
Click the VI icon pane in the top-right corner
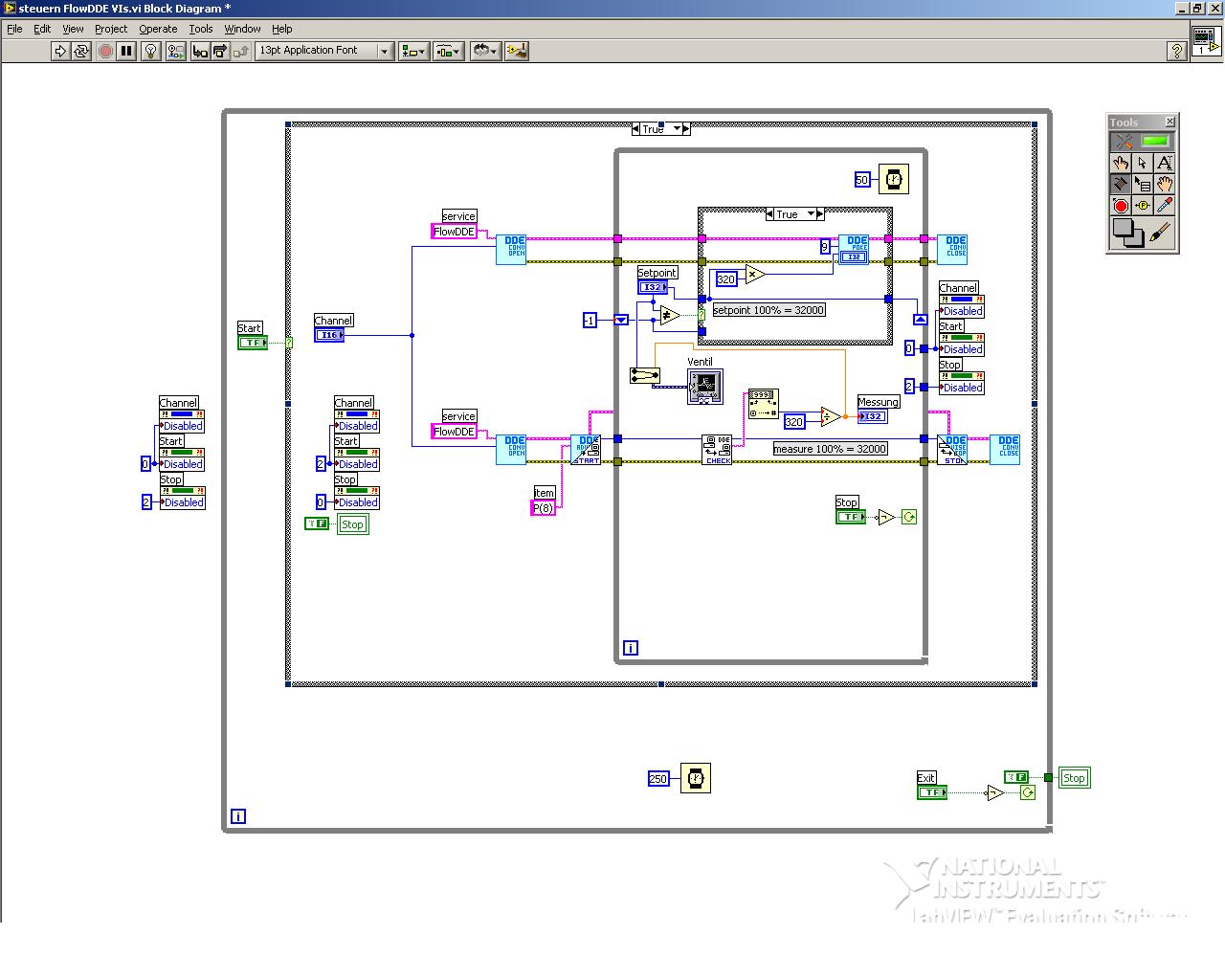[1206, 40]
